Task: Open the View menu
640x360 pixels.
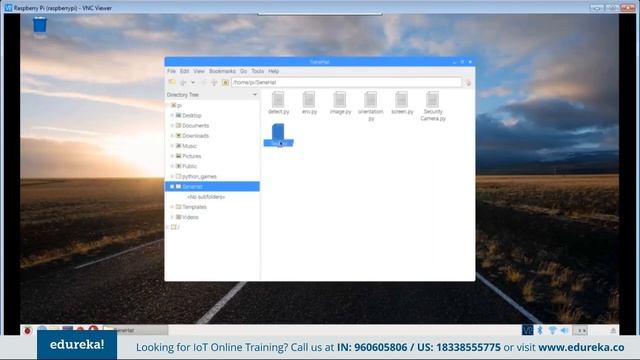Action: pos(199,71)
